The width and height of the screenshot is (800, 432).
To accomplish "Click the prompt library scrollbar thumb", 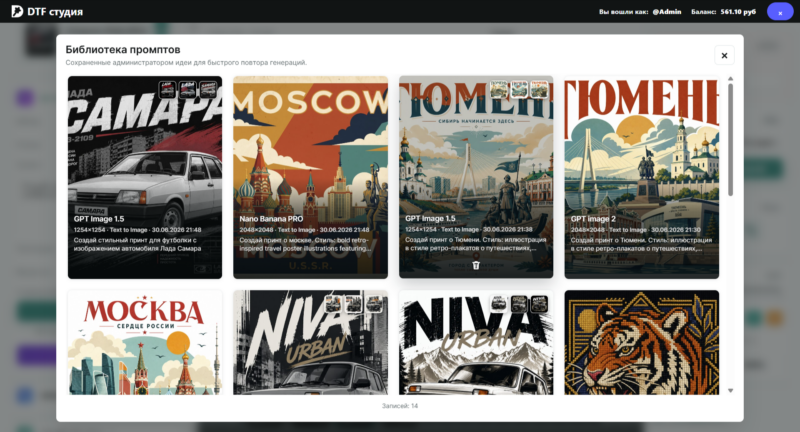I will tap(730, 140).
